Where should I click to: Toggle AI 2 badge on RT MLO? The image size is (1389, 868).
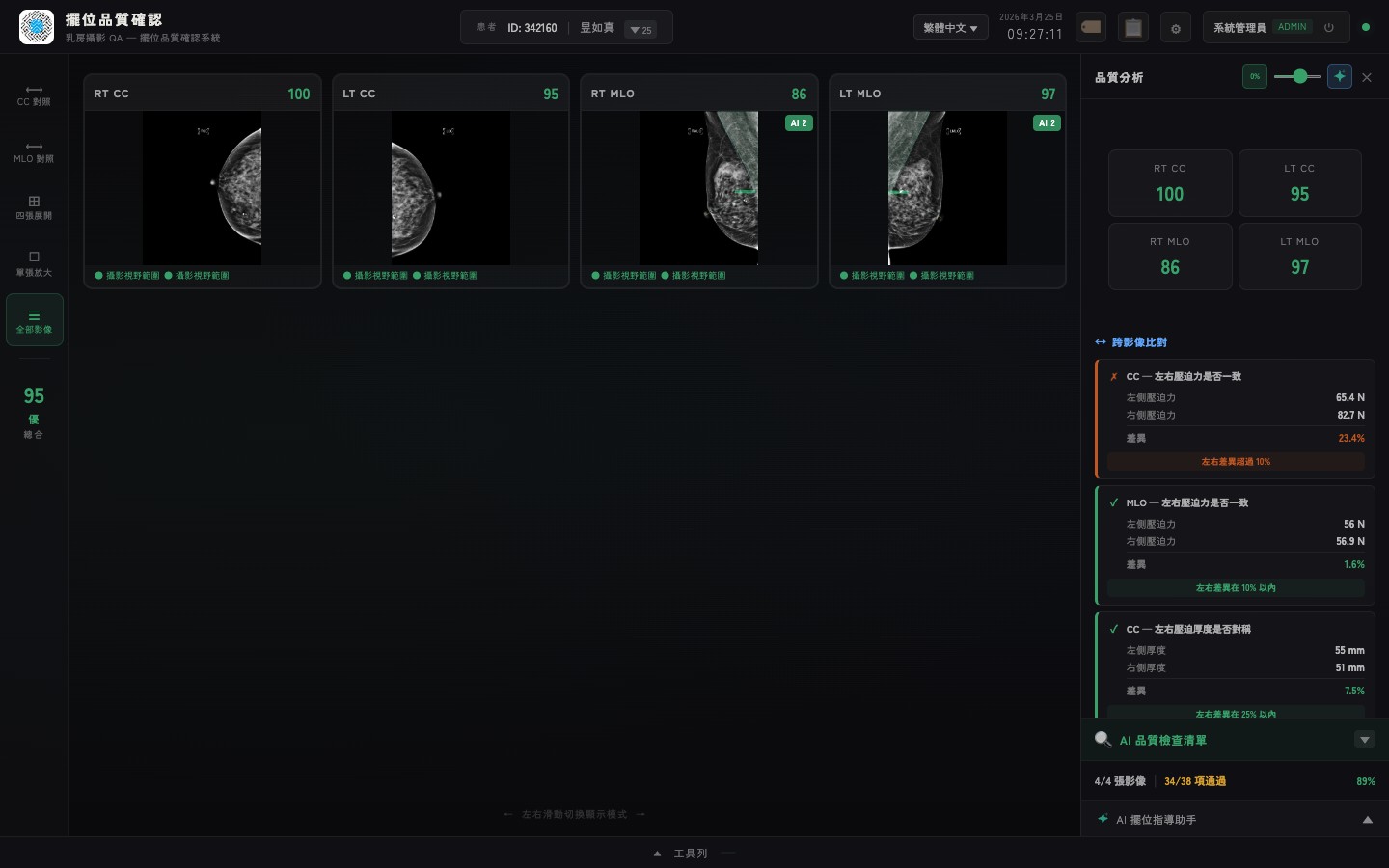coord(799,122)
